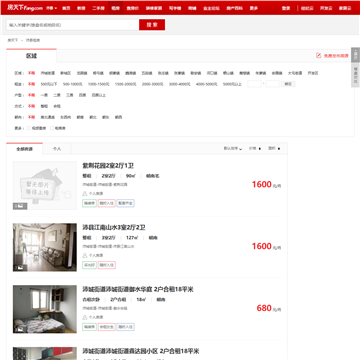Click the free publish listing pencil icon

tap(319, 56)
